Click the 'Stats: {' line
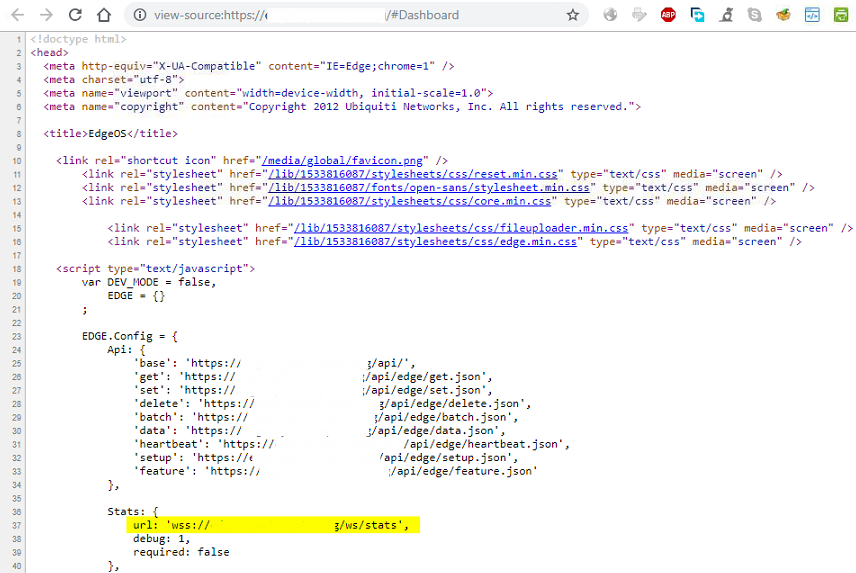This screenshot has width=856, height=573. (133, 511)
